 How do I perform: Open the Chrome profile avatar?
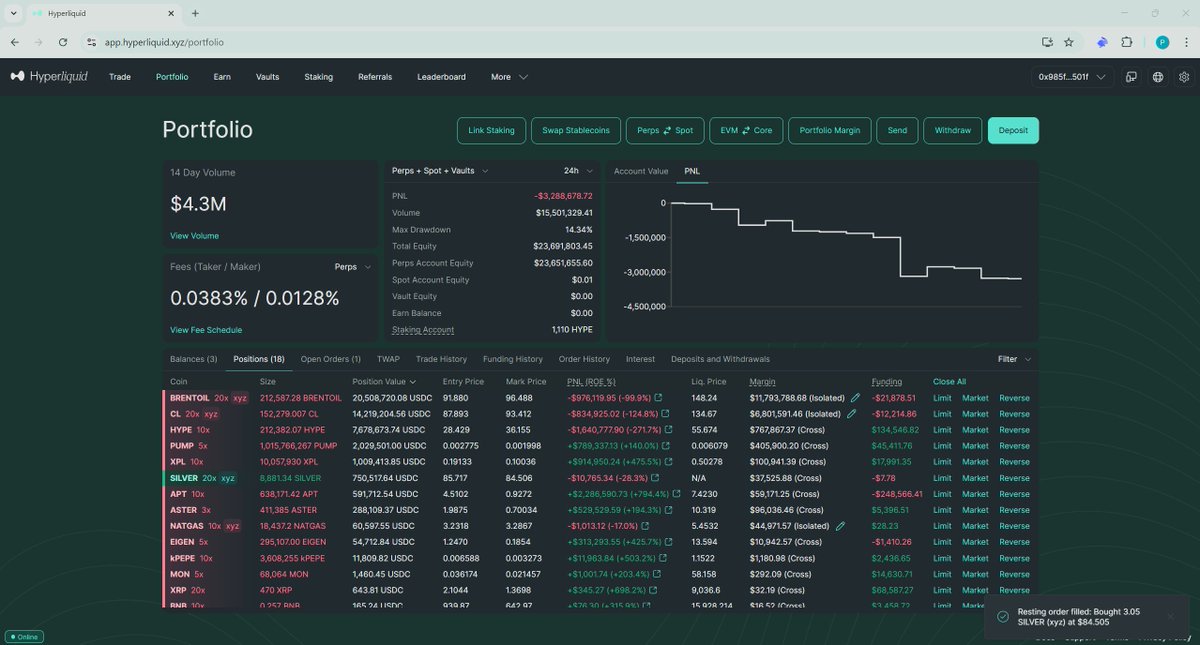point(1162,42)
